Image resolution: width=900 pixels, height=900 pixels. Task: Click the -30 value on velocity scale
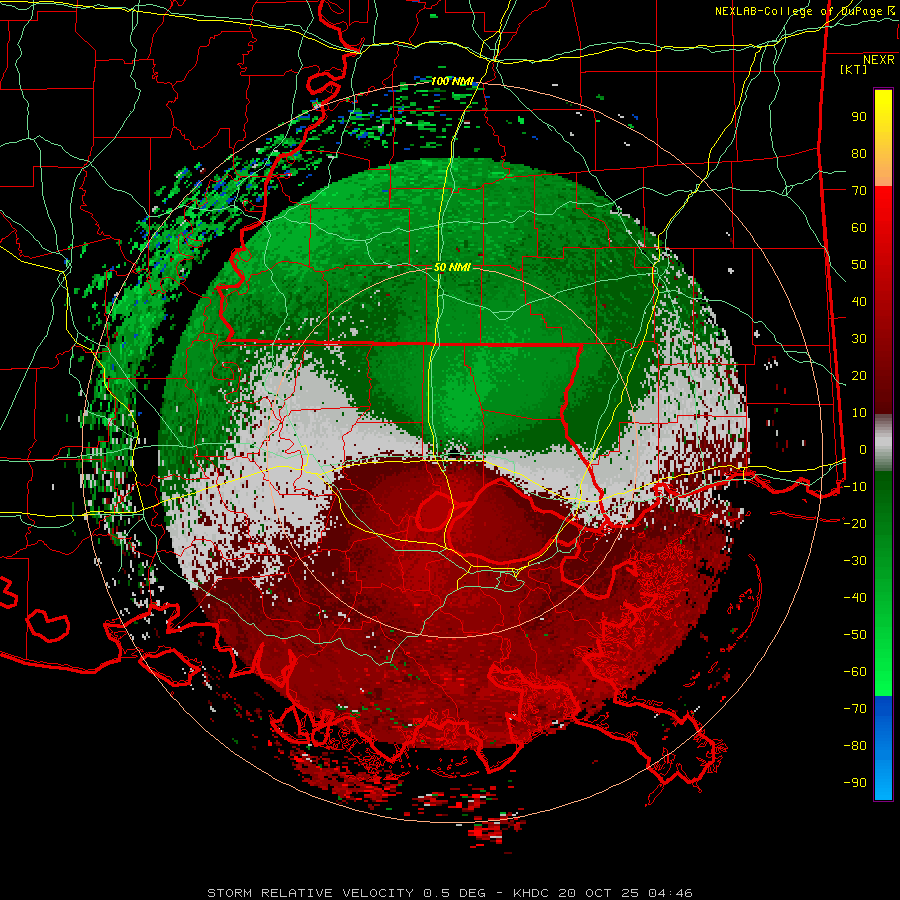(x=855, y=561)
